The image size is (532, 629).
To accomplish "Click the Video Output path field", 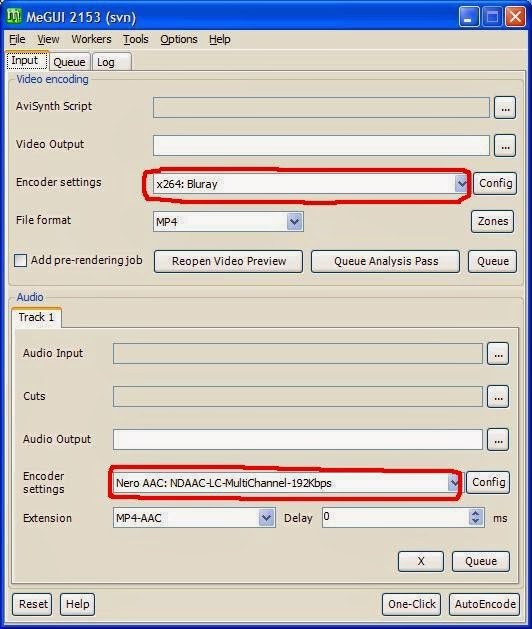I will pyautogui.click(x=321, y=145).
